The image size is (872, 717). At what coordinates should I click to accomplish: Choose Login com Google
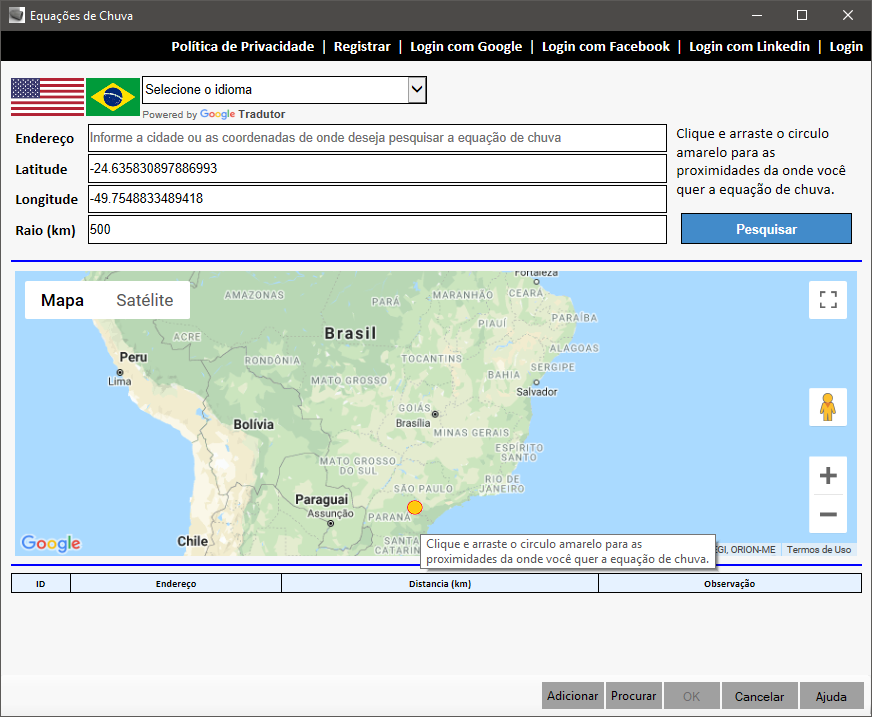(x=466, y=46)
